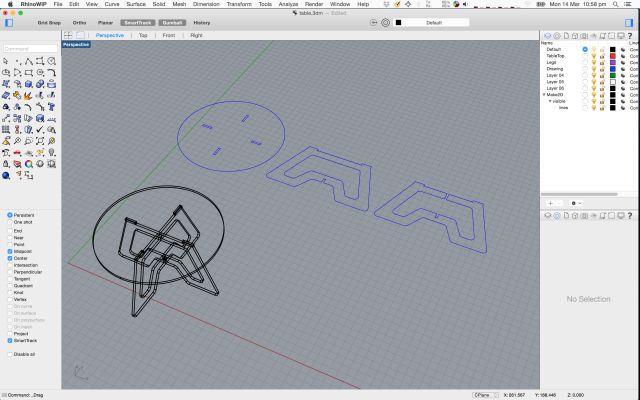Click the layers panel horizontal scrollbar
The image size is (640, 400).
pyautogui.click(x=579, y=194)
